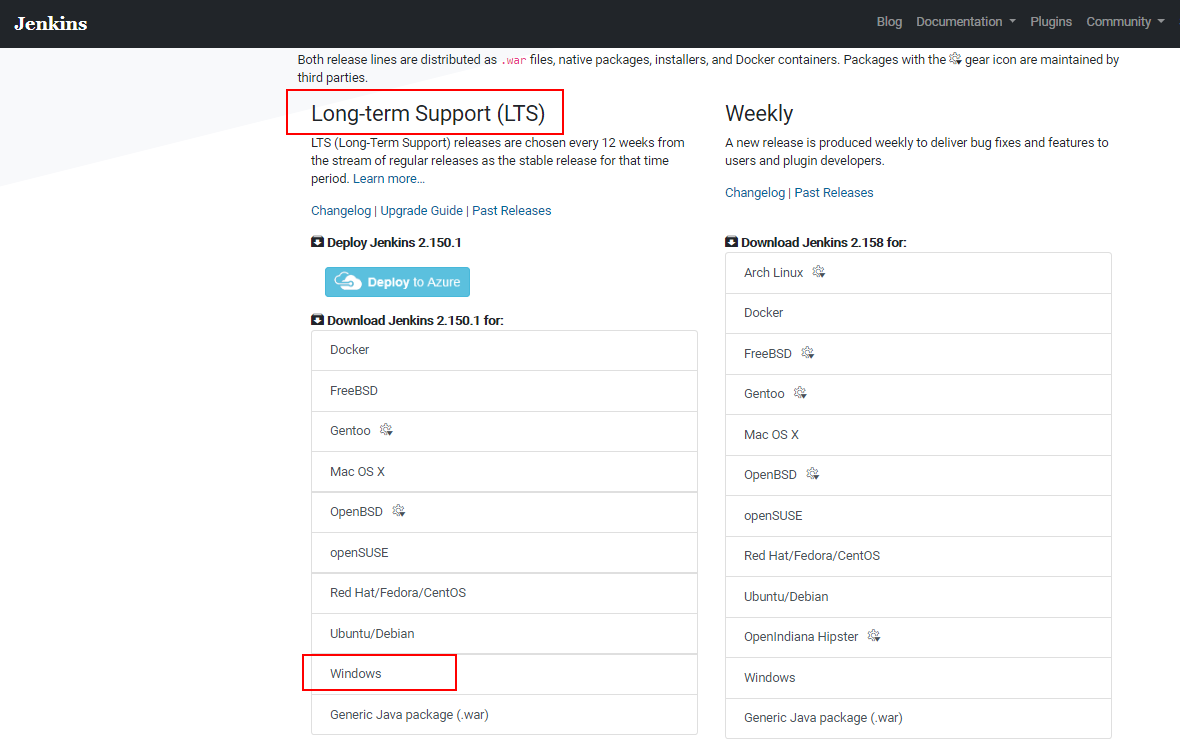Click the Long-term Support (LTS) heading
Viewport: 1180px width, 748px height.
(427, 114)
